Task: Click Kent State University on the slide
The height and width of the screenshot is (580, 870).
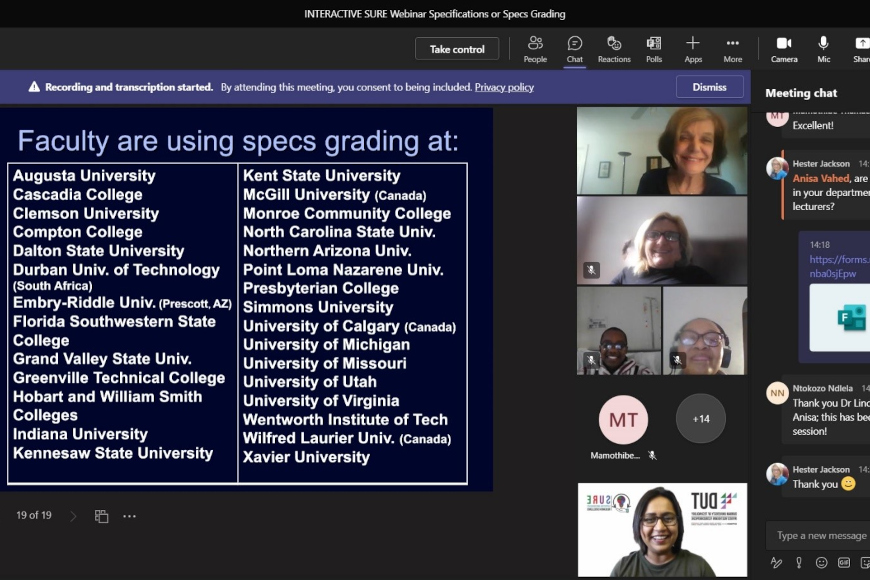Action: pyautogui.click(x=322, y=175)
